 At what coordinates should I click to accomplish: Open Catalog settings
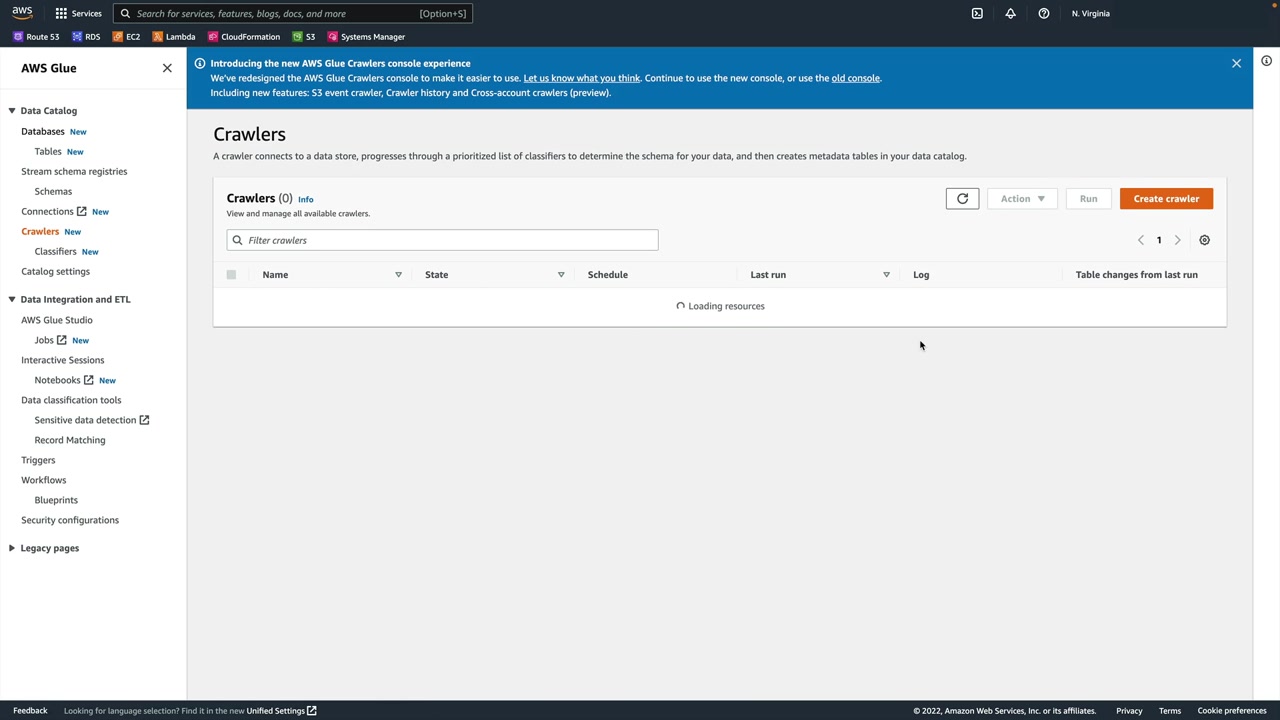click(55, 271)
